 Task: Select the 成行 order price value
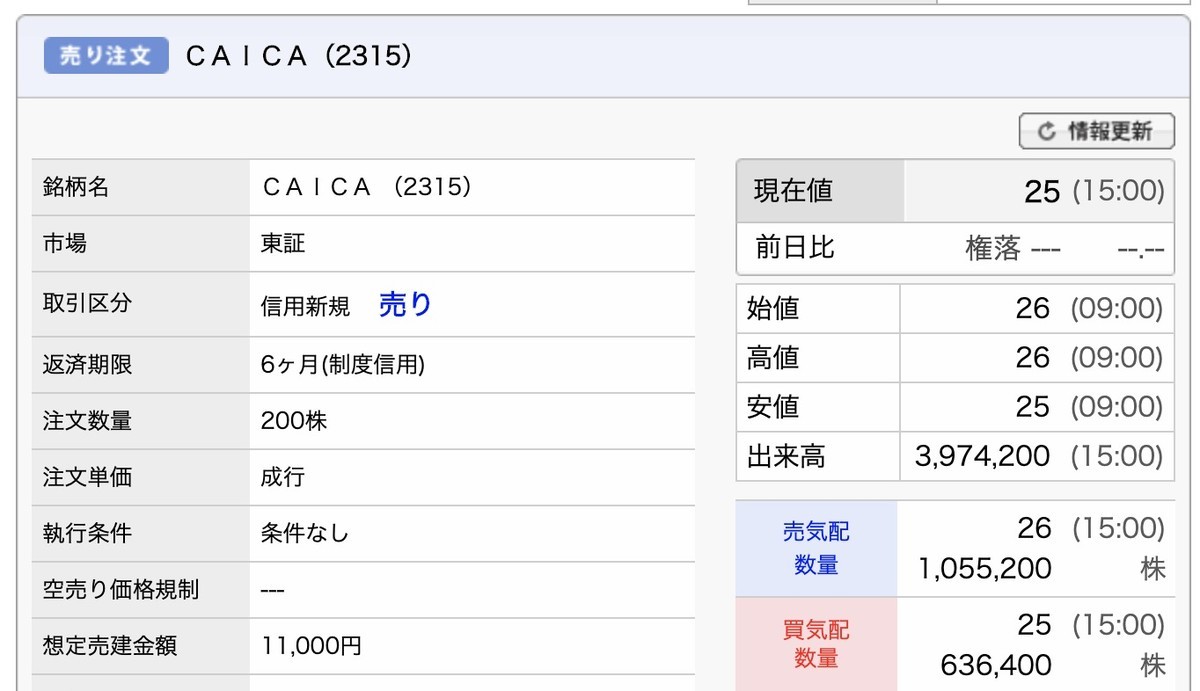282,477
